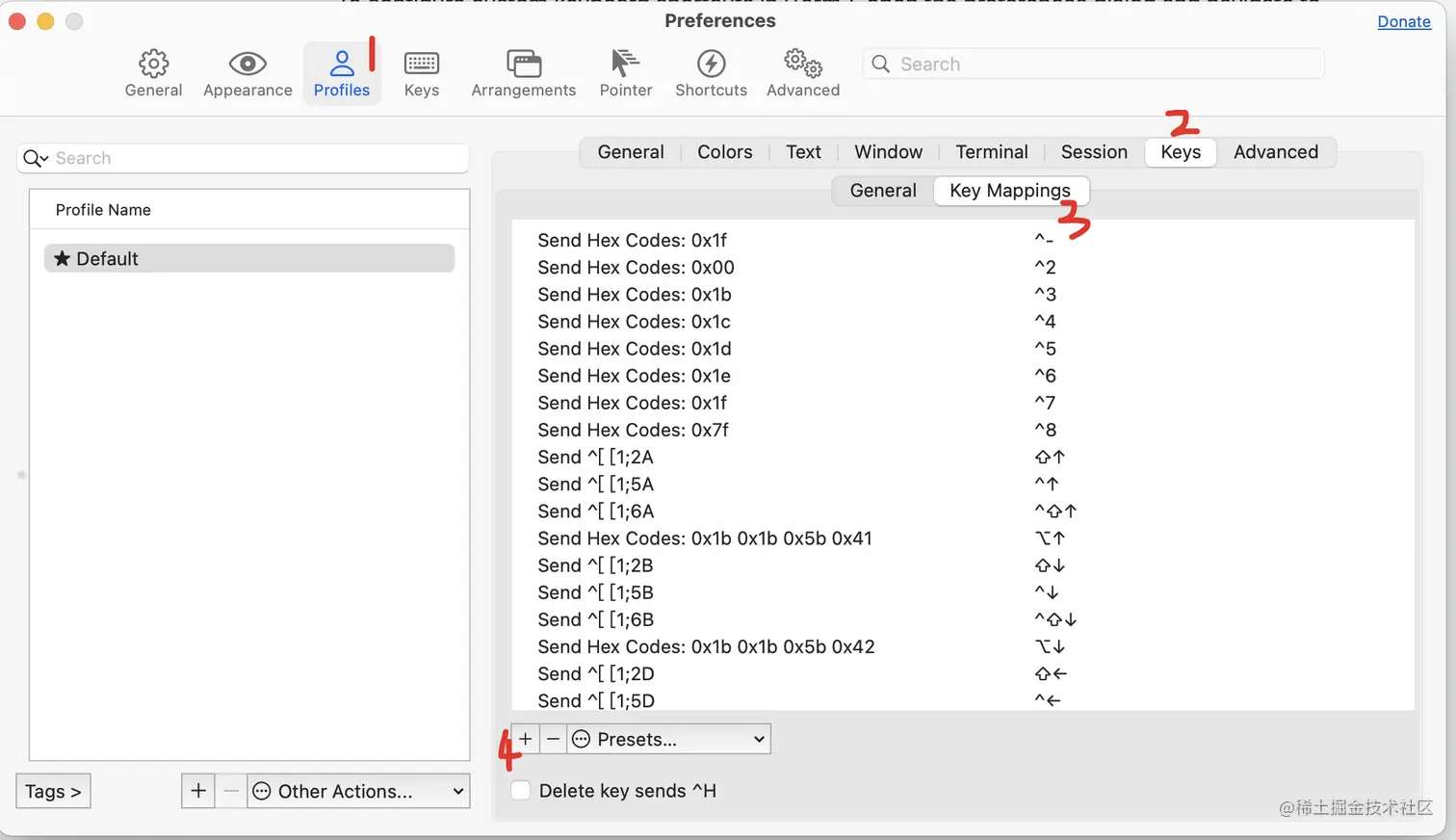Remove selected key mapping with minus button

coord(553,739)
